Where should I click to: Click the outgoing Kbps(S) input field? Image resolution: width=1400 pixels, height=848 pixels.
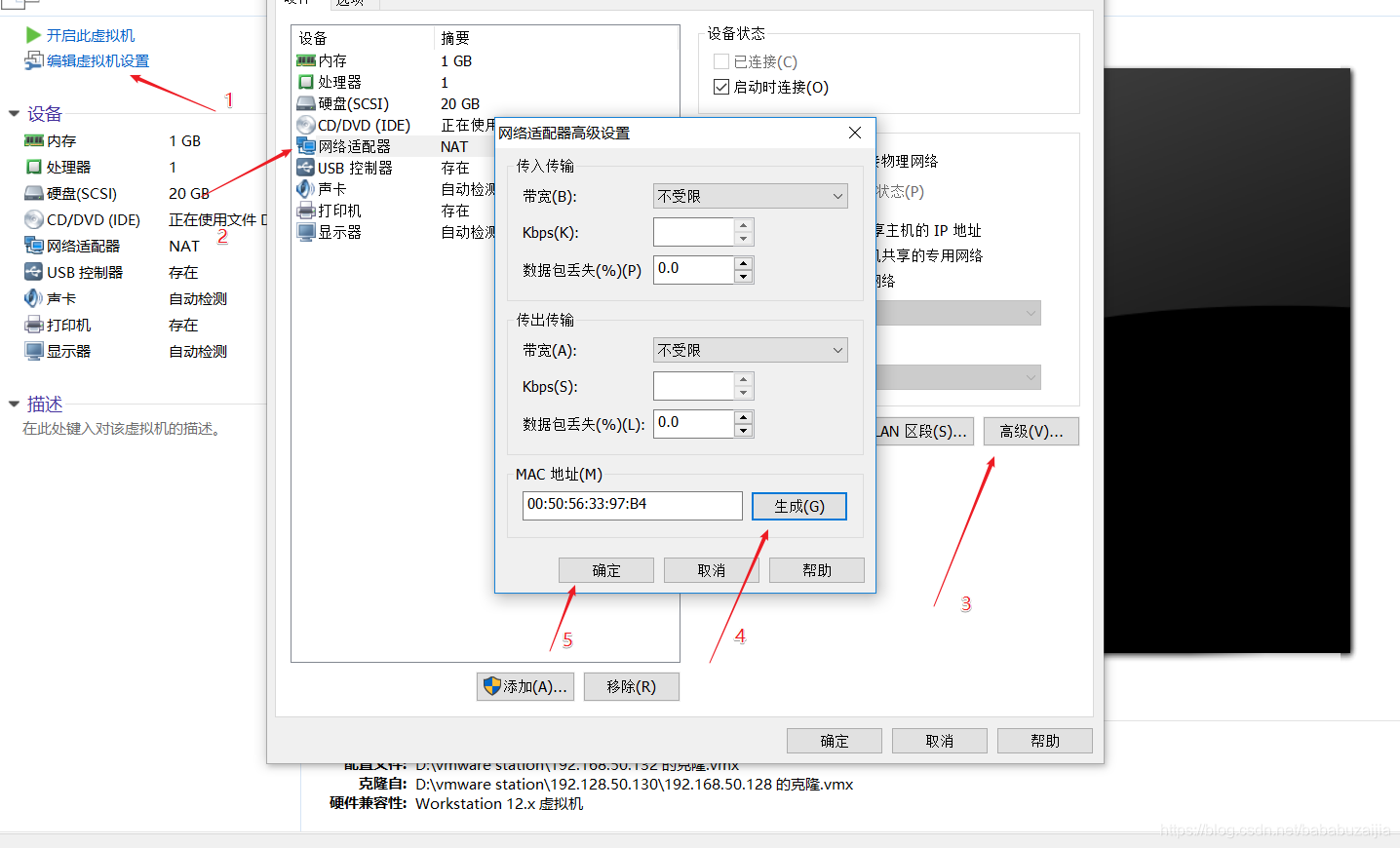693,386
